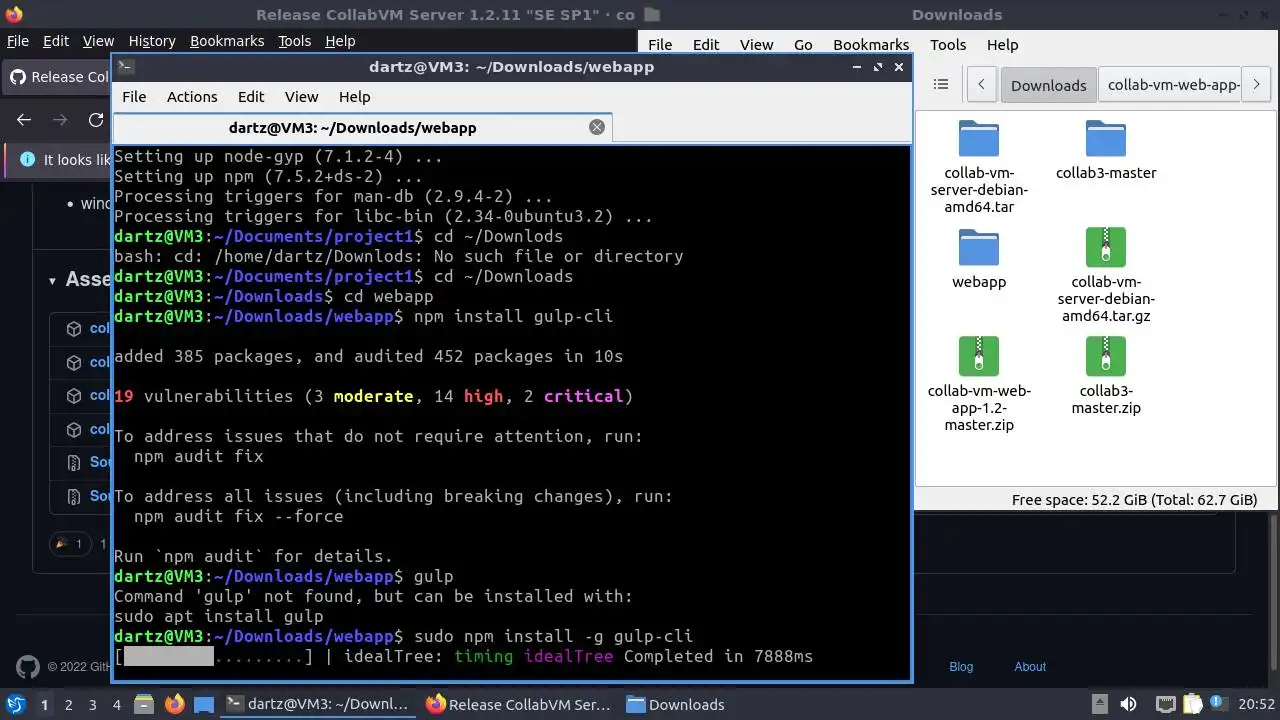Launch Firefox from taskbar quicklaunch

(x=174, y=705)
